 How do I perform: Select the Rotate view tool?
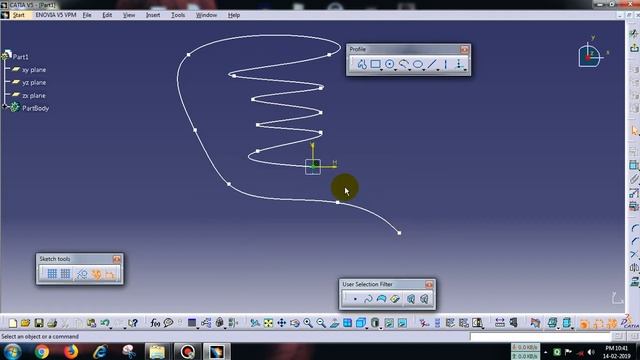click(x=295, y=323)
